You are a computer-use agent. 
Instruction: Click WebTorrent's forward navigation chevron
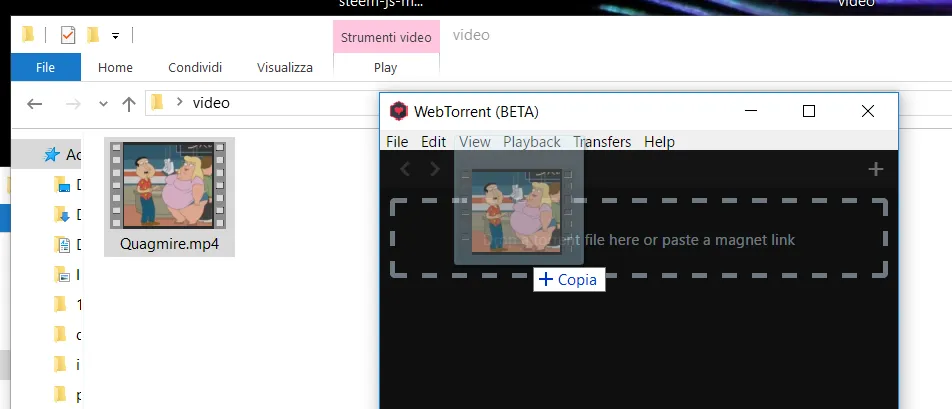pos(435,169)
